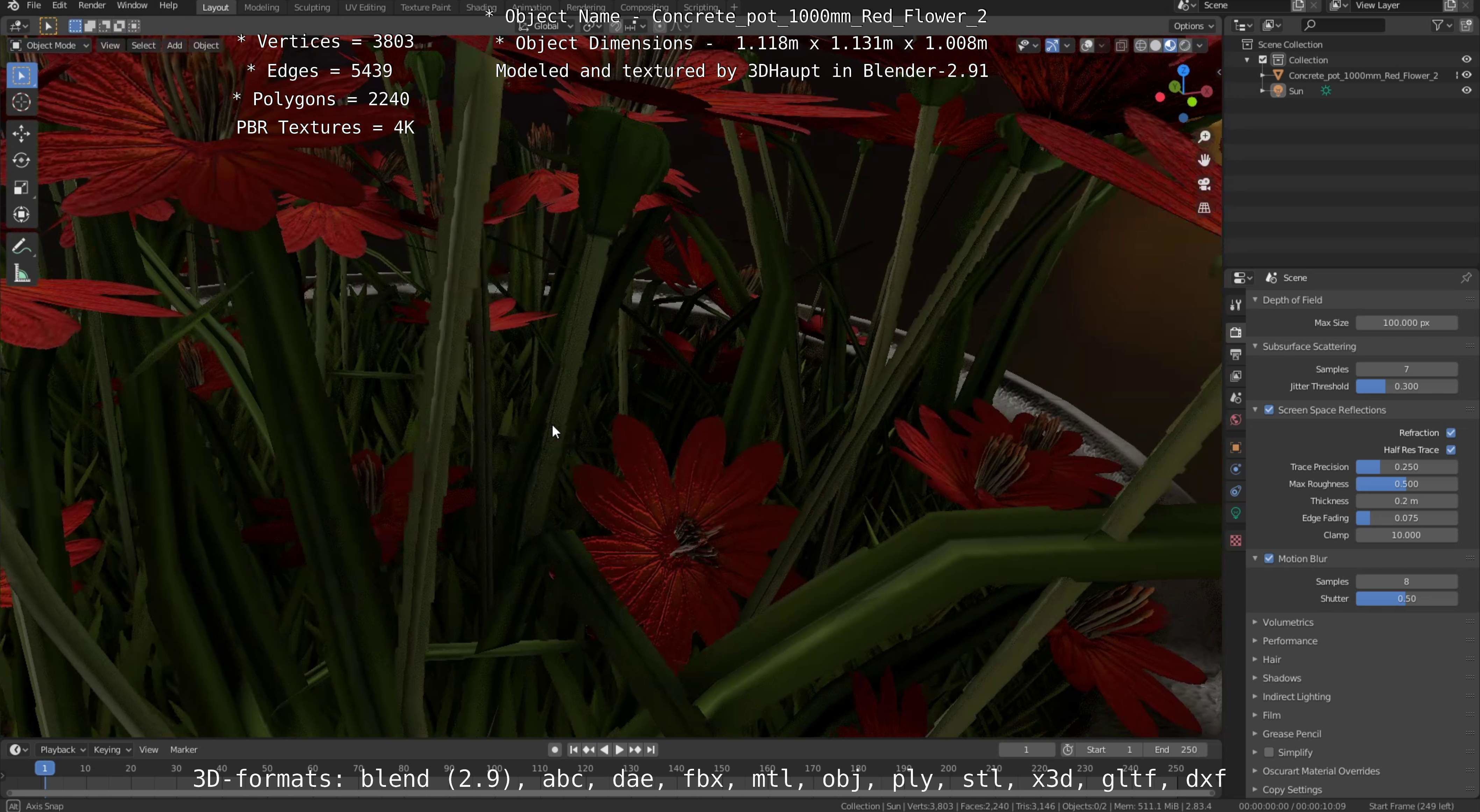Open the World properties tab
Viewport: 1480px width, 812px height.
click(x=1236, y=420)
